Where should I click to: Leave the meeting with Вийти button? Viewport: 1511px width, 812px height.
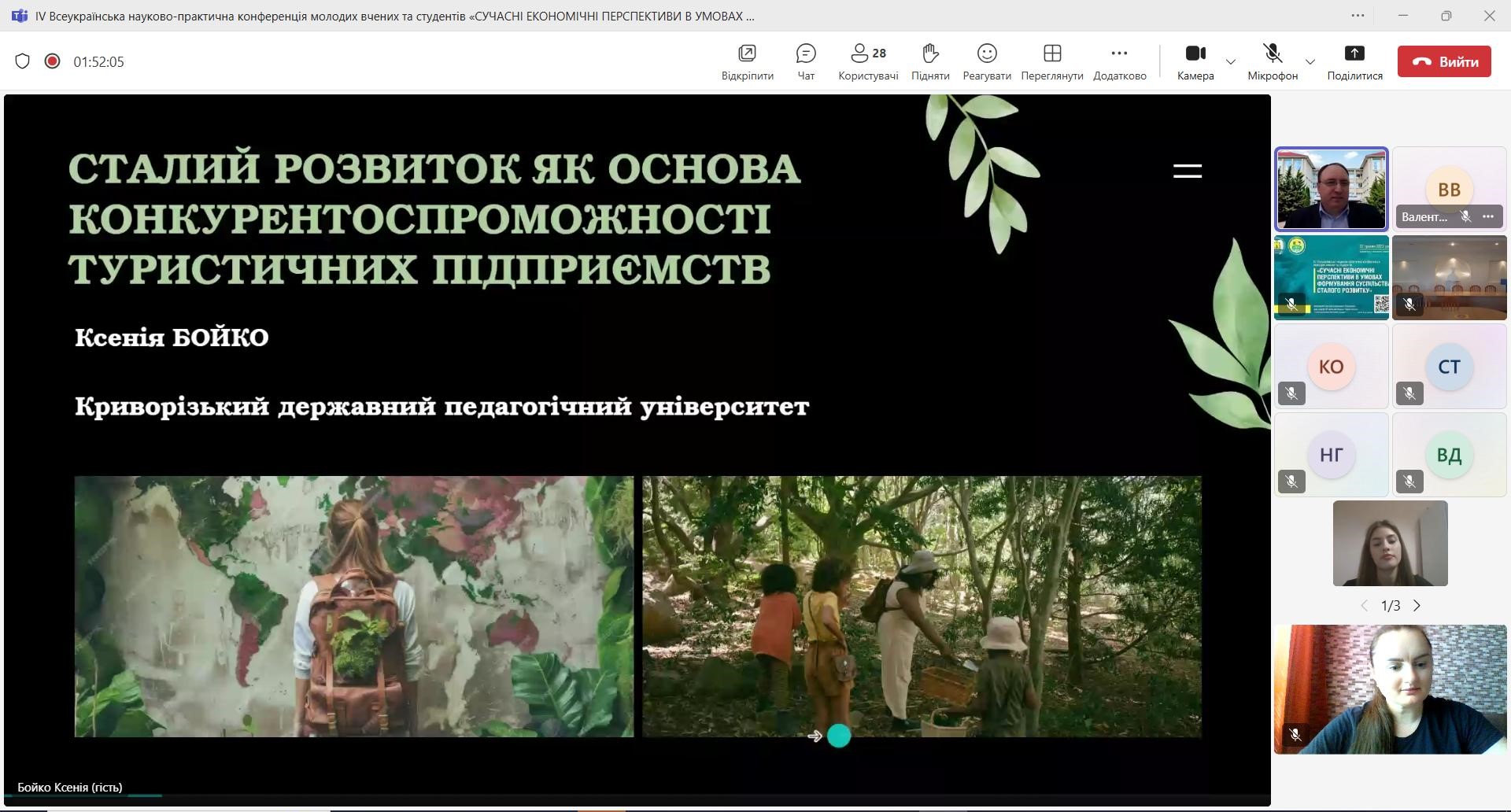pos(1444,61)
